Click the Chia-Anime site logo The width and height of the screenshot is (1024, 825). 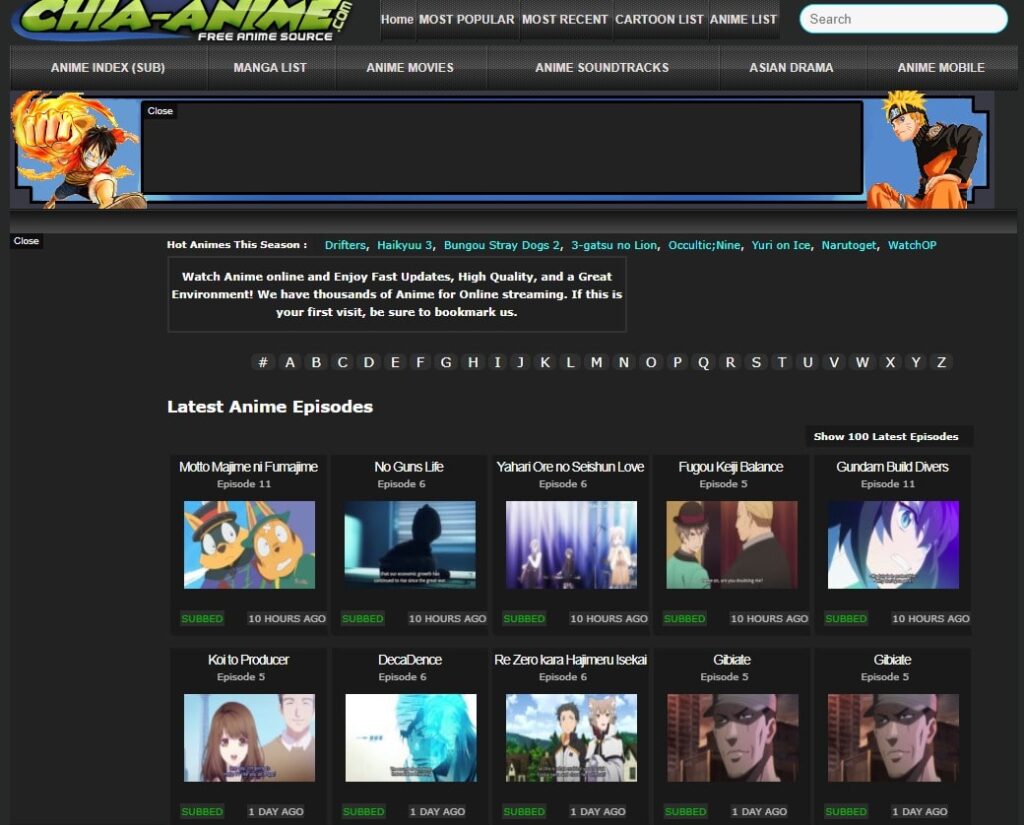point(185,20)
